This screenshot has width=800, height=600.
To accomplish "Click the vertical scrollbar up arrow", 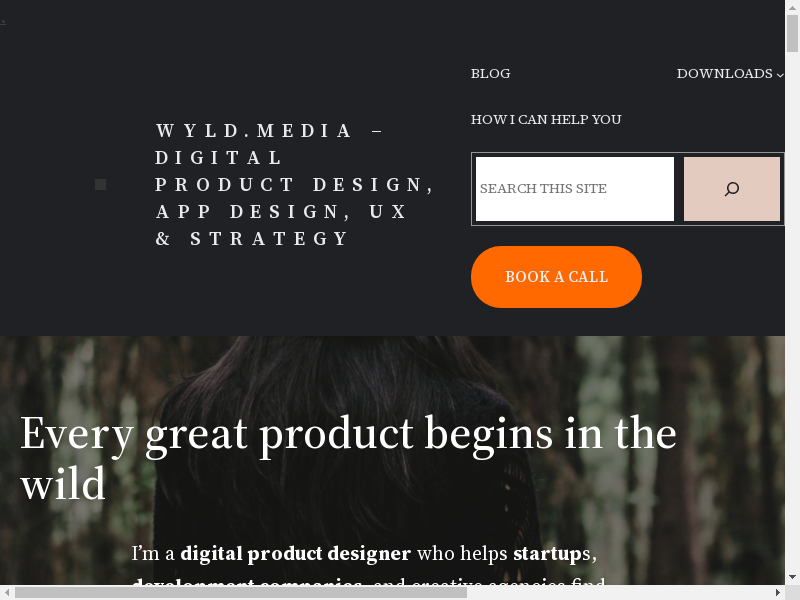I will [x=792, y=7].
